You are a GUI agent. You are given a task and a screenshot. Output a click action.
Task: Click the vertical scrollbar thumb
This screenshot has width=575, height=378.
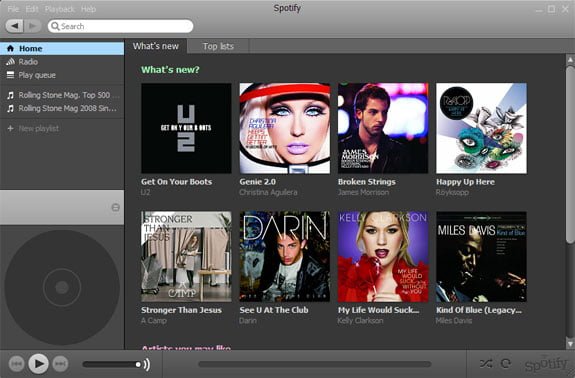pyautogui.click(x=570, y=154)
